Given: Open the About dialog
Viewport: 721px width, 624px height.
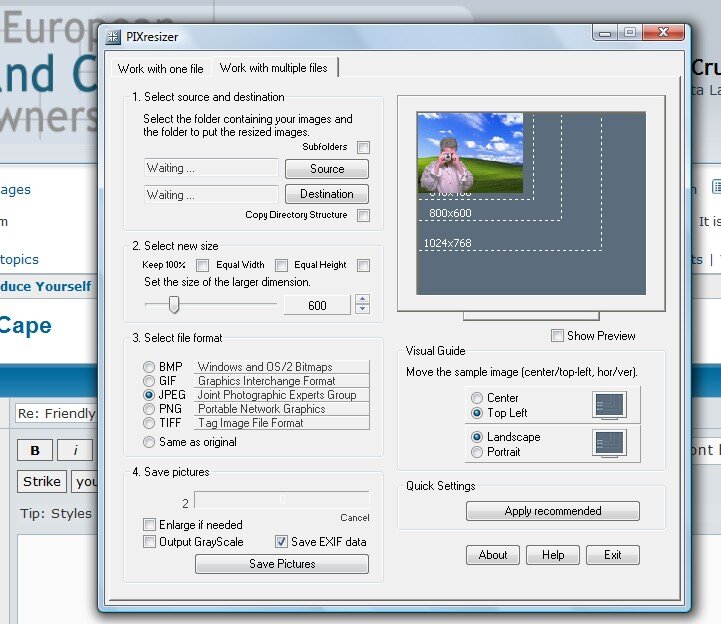Looking at the screenshot, I should [x=492, y=555].
